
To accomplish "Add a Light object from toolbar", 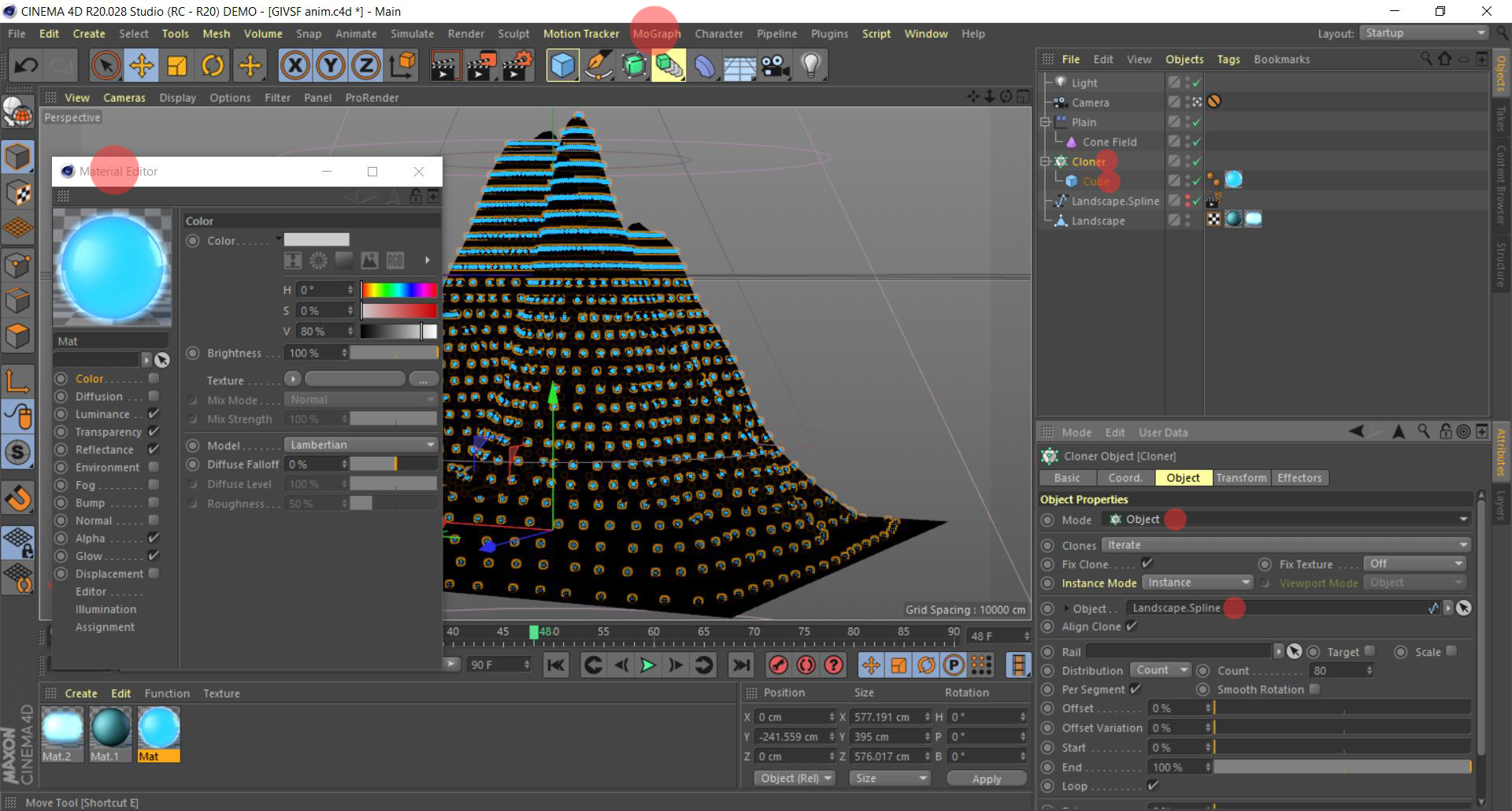I will 811,65.
